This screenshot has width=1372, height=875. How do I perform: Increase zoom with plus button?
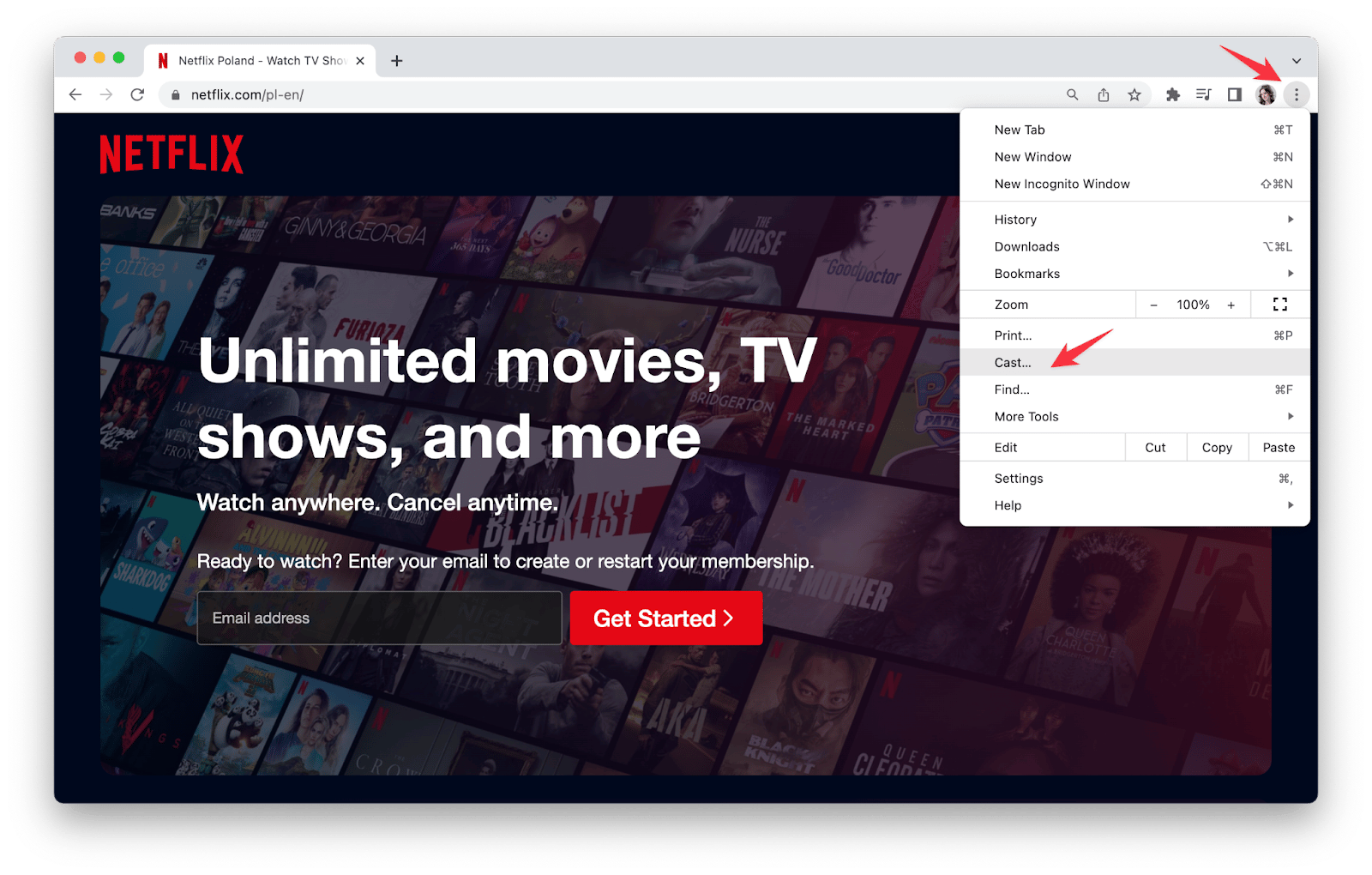(x=1231, y=305)
